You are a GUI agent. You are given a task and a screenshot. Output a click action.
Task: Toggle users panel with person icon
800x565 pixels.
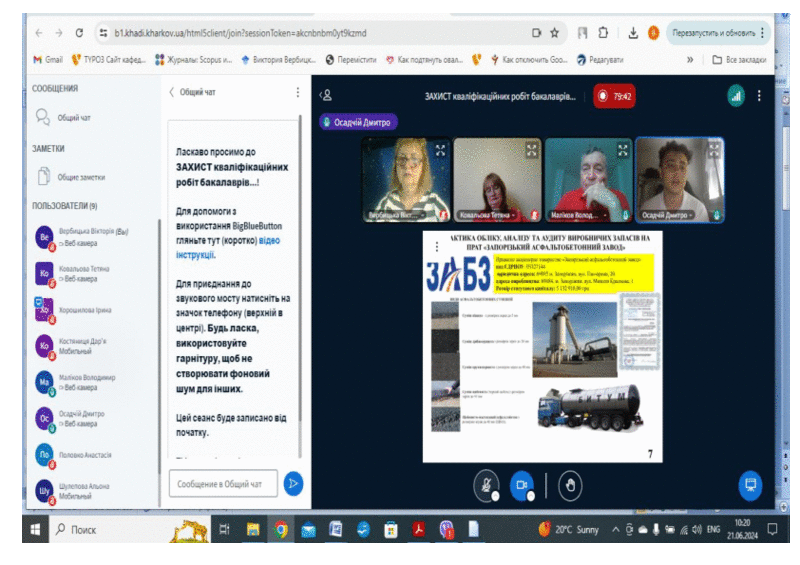pyautogui.click(x=326, y=95)
